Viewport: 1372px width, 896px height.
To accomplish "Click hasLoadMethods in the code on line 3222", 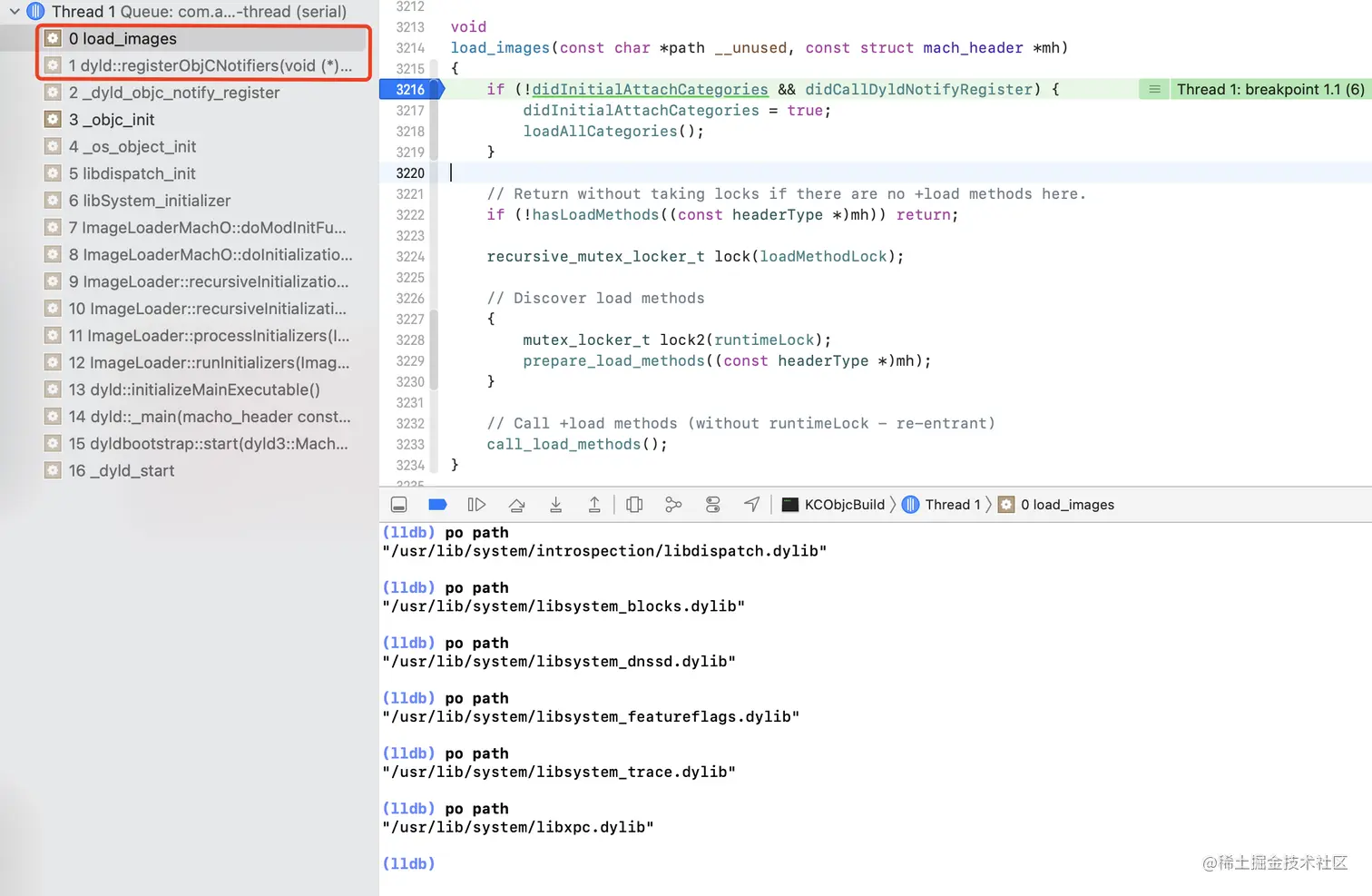I will (x=595, y=214).
